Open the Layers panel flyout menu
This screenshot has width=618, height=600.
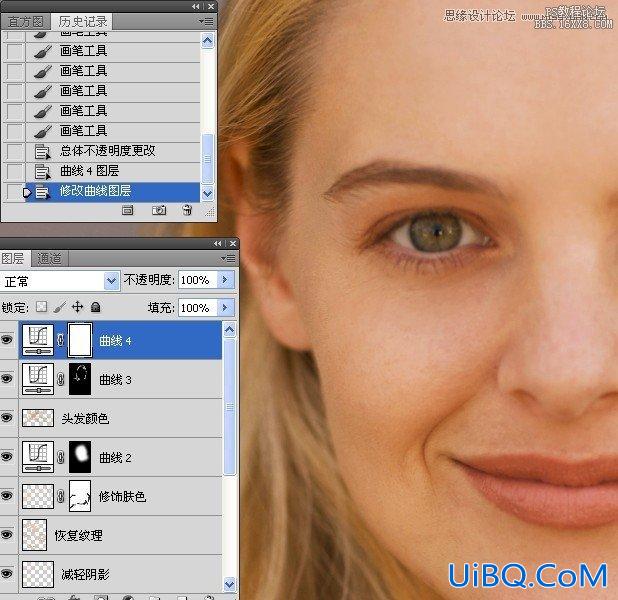click(228, 258)
